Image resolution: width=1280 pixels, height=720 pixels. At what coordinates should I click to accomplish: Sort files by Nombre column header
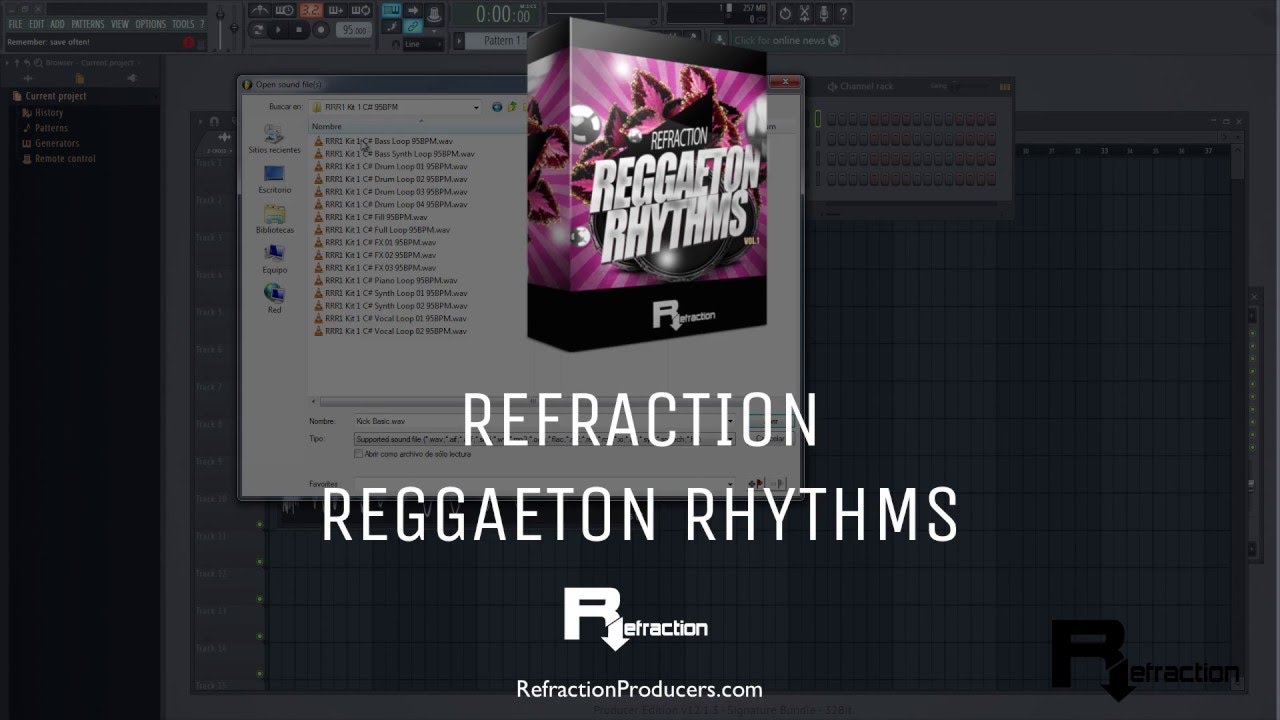[x=327, y=127]
